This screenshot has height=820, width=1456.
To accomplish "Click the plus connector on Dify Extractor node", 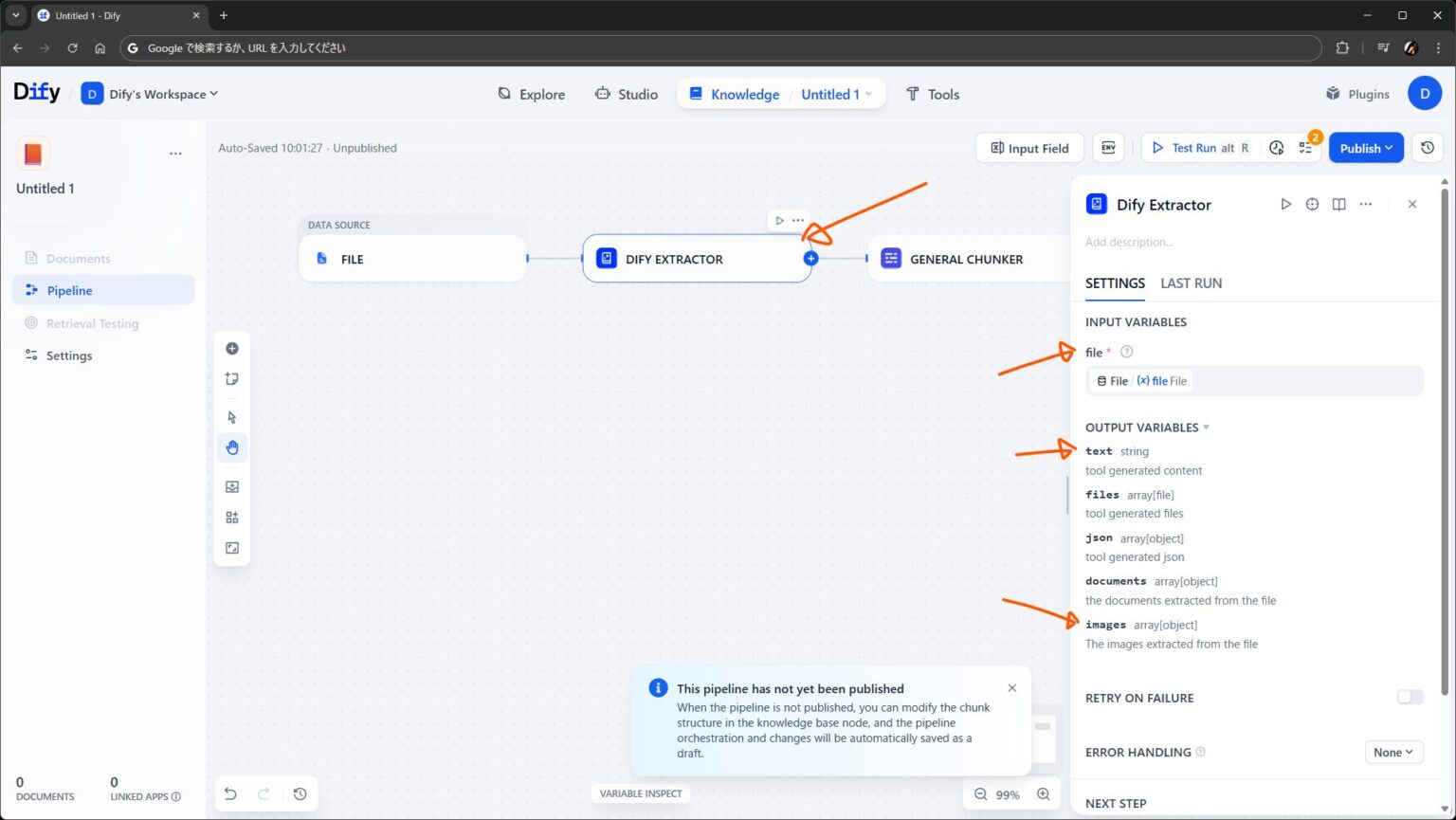I will 811,258.
